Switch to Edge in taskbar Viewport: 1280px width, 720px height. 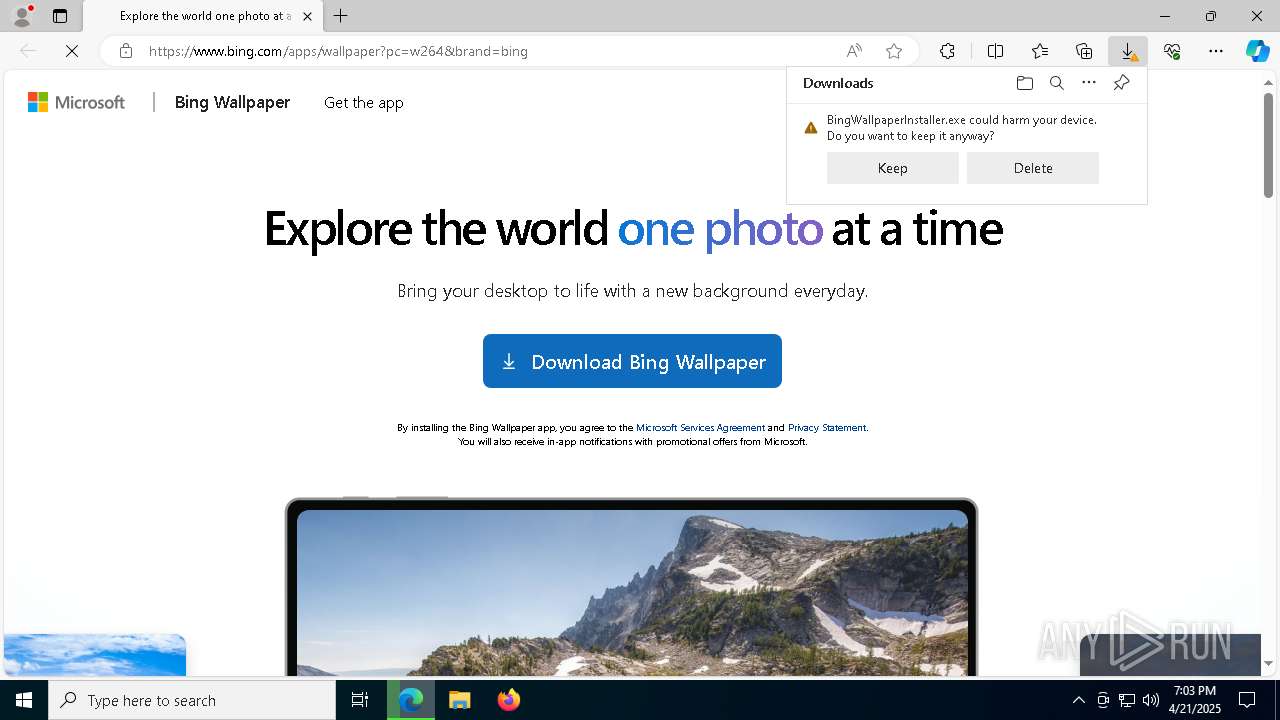(x=411, y=700)
